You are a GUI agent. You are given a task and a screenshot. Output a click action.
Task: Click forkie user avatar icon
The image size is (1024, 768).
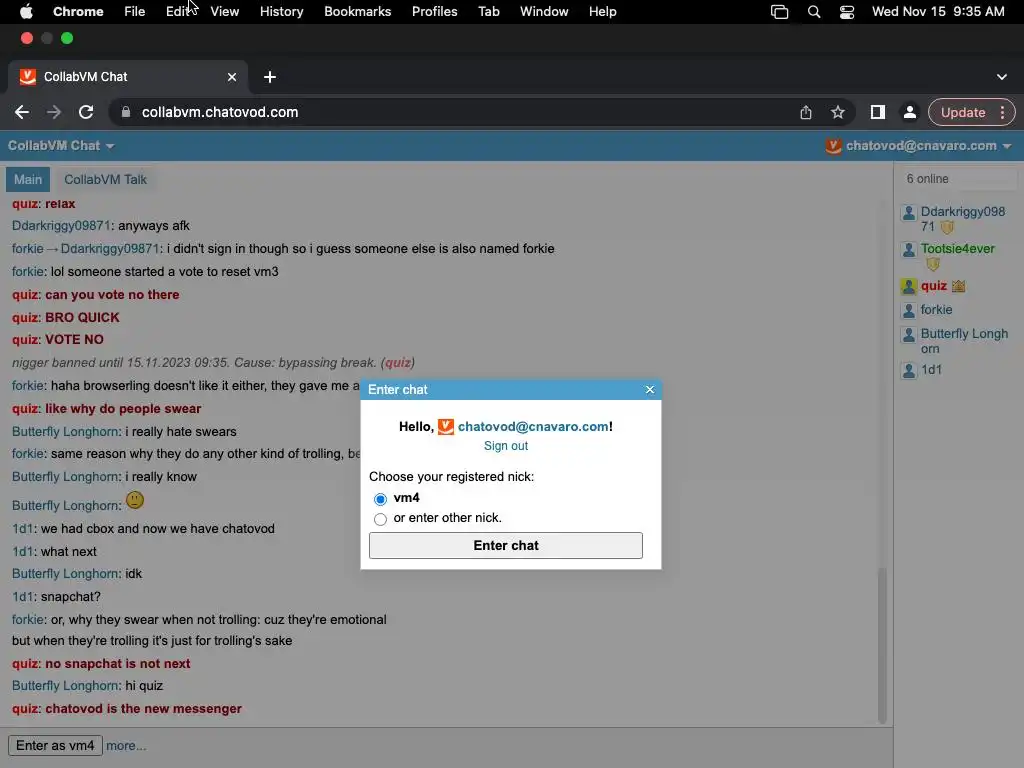click(x=908, y=310)
